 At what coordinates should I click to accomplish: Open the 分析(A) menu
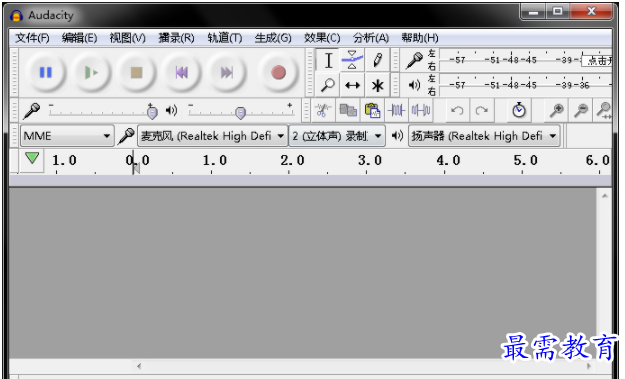371,38
